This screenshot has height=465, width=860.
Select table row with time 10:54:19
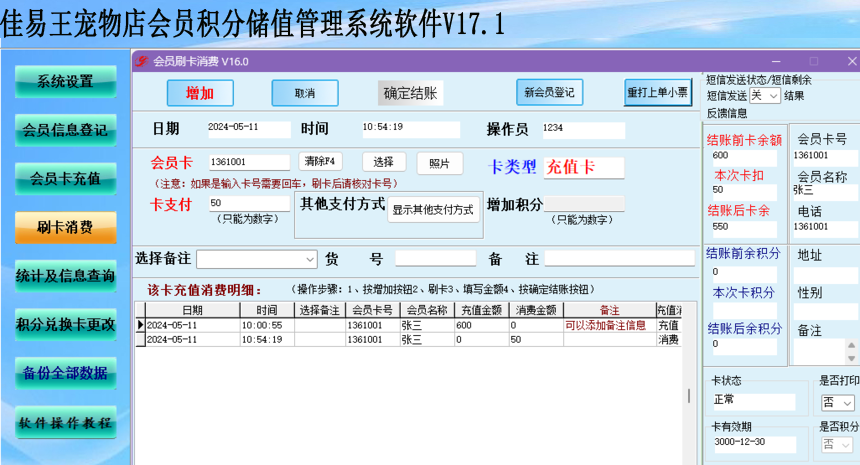coord(409,339)
